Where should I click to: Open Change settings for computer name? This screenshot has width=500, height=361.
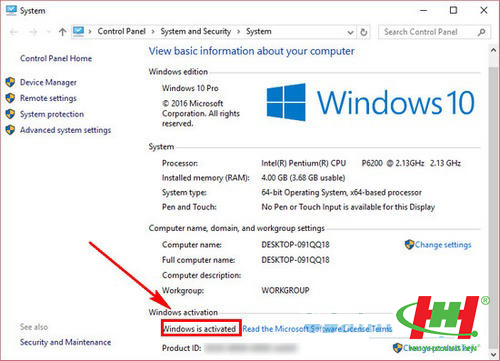(443, 245)
